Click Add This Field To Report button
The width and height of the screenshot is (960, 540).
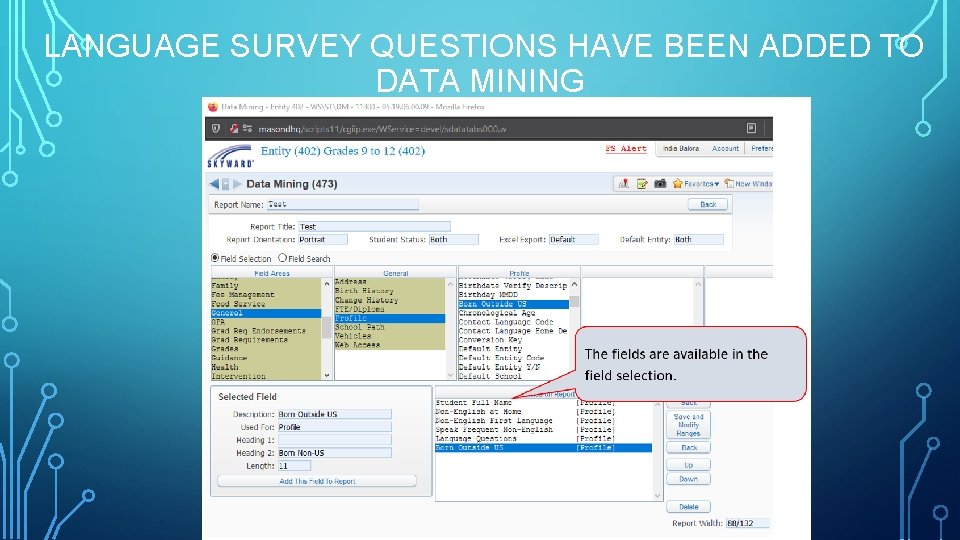click(x=317, y=481)
